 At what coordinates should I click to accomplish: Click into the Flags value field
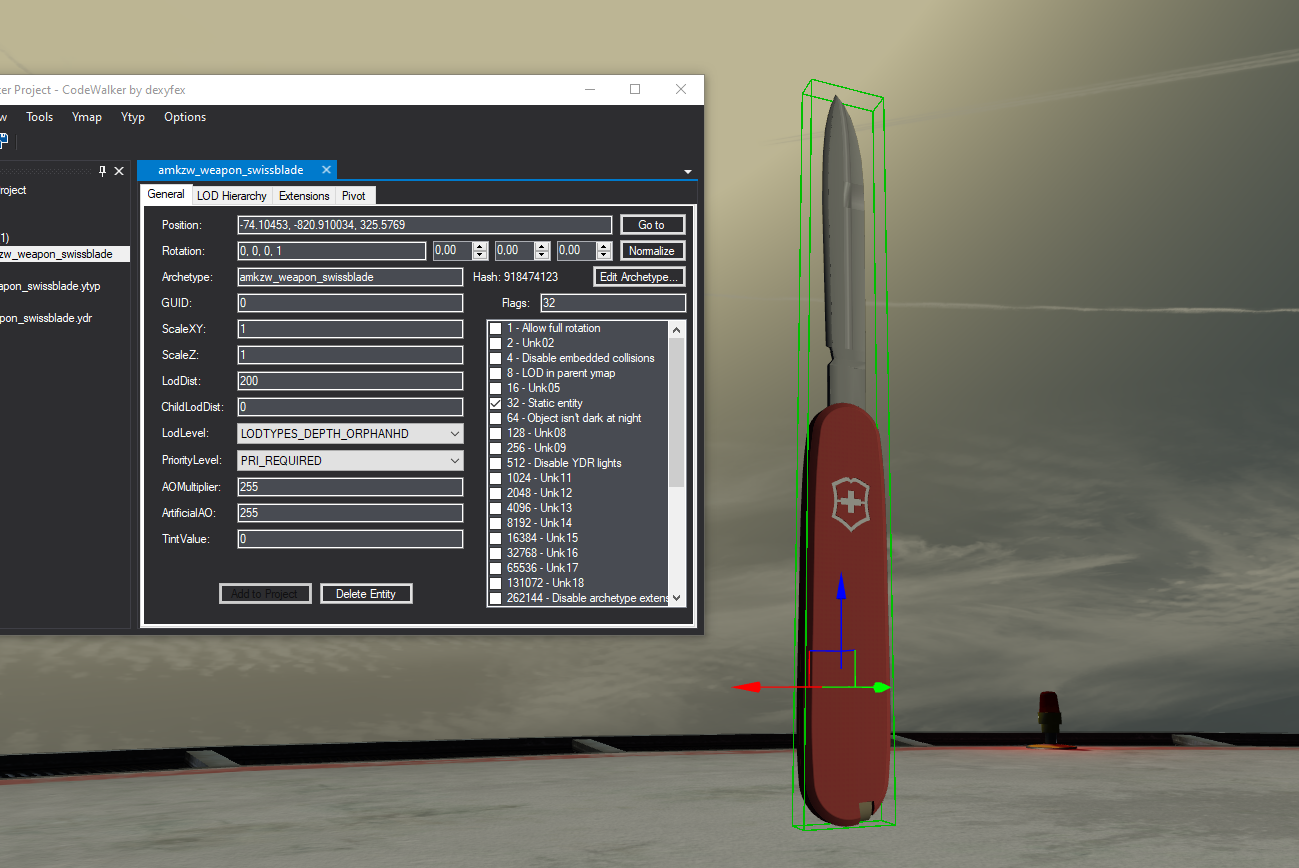613,303
